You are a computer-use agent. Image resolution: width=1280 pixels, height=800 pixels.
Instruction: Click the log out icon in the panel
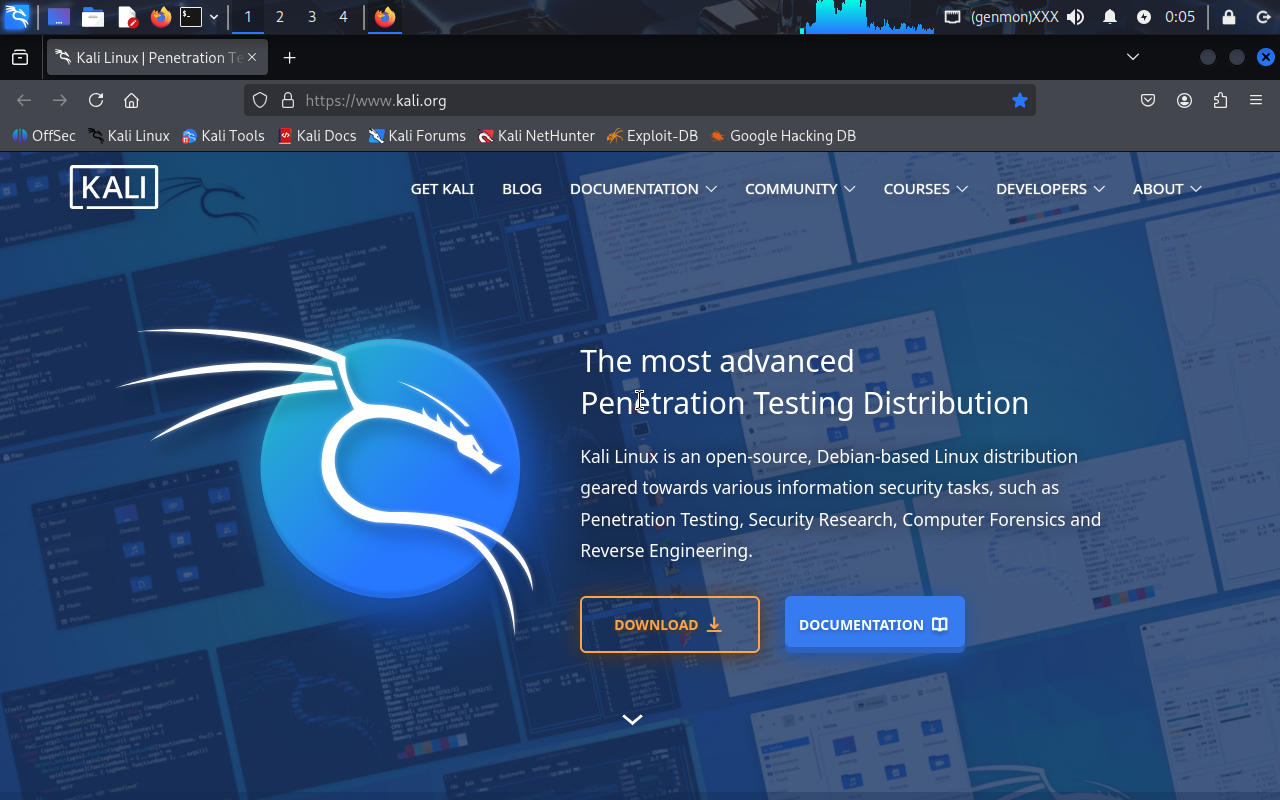coord(1263,17)
